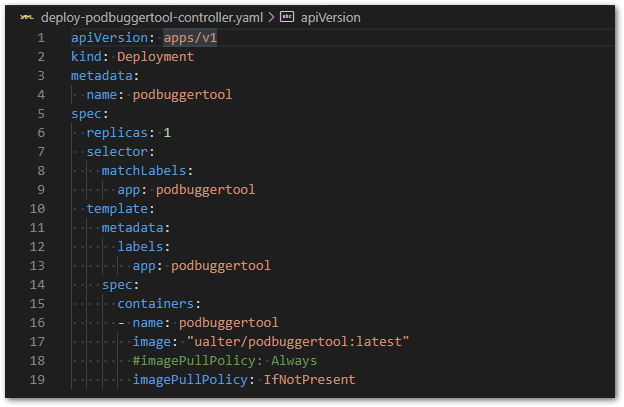624x407 pixels.
Task: Select line number 1 in the gutter
Action: (40, 37)
